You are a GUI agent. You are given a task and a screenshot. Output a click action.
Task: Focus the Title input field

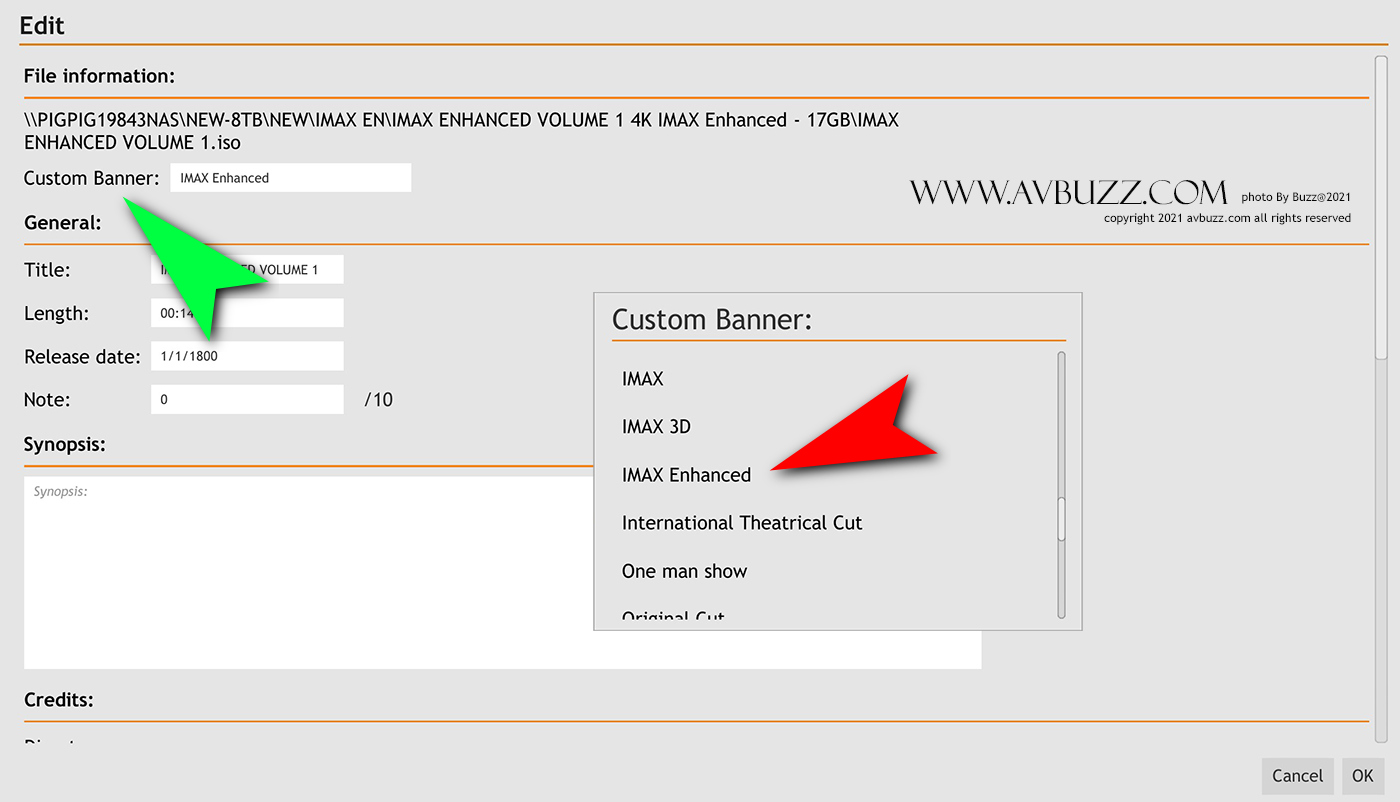click(x=247, y=269)
